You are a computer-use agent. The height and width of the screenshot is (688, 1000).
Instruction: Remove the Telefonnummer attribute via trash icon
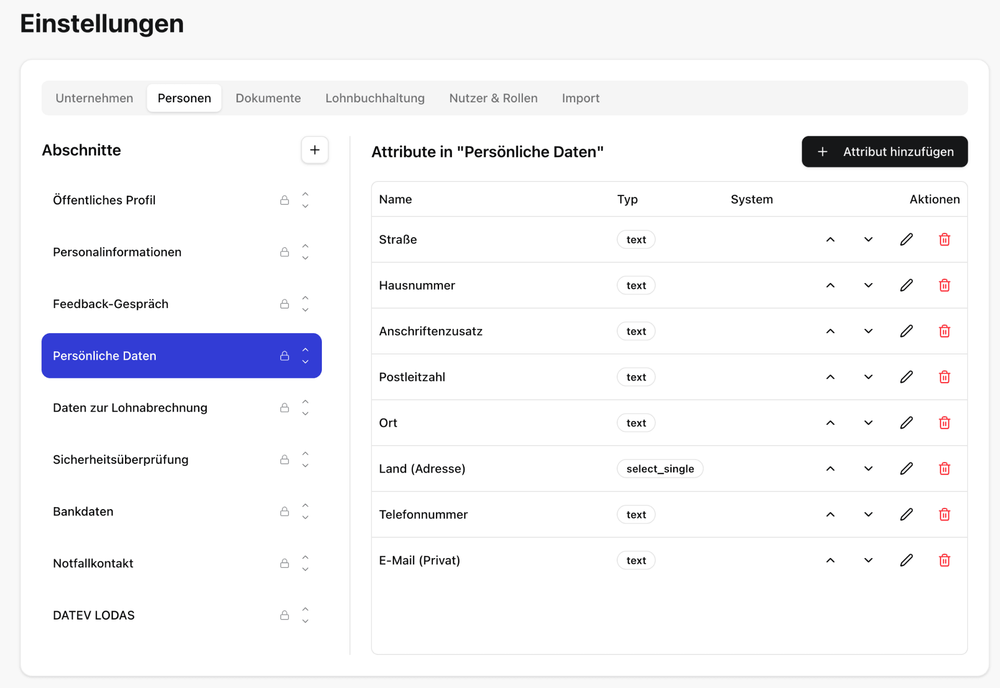click(944, 515)
